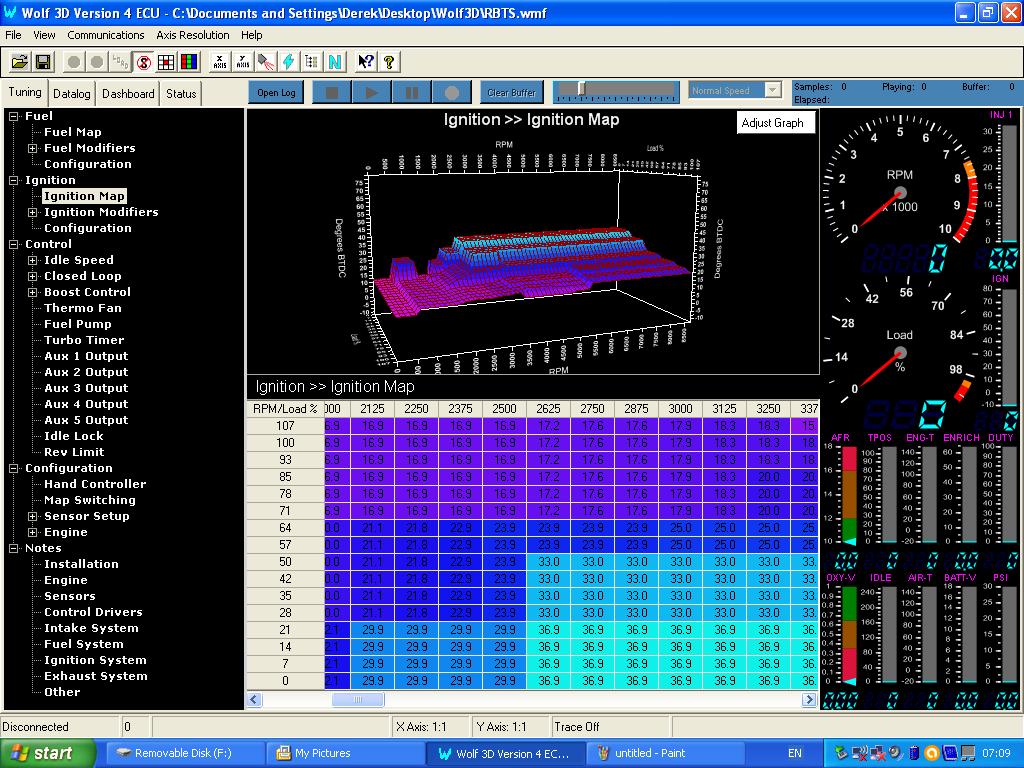Click the save floppy disk icon
Screen dimensions: 1024x768
click(x=43, y=62)
